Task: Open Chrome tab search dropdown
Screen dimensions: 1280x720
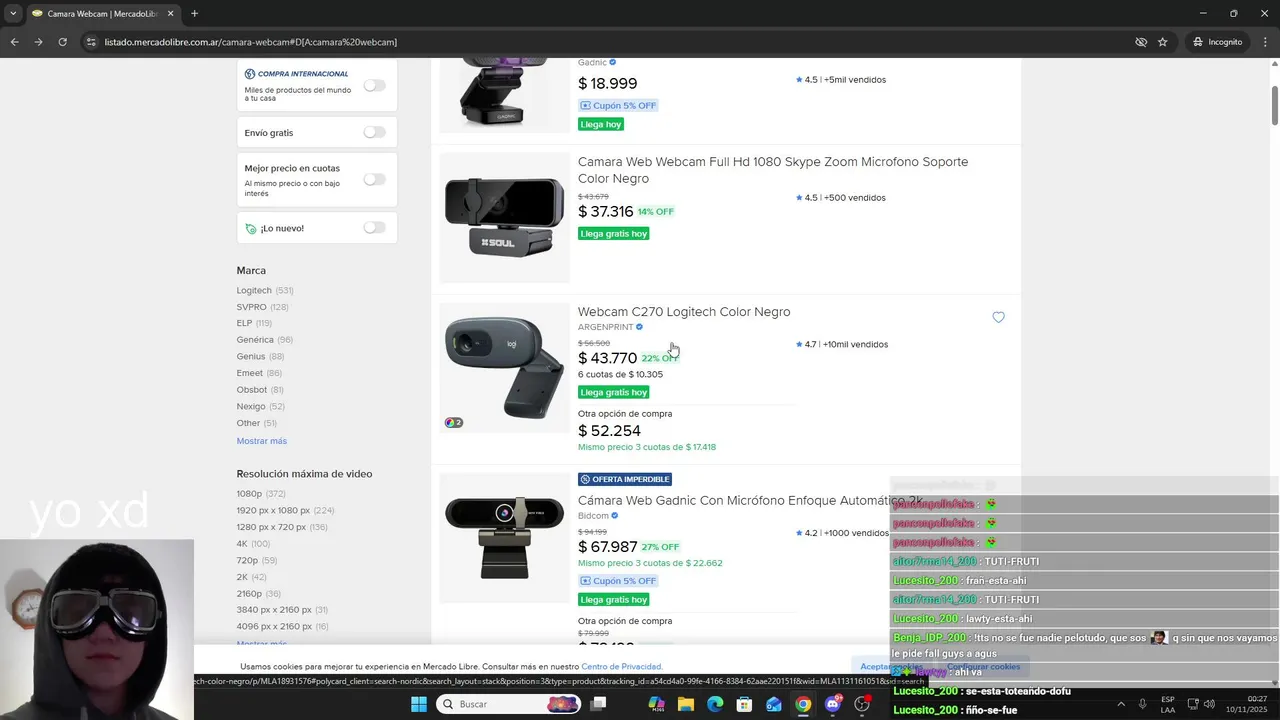Action: 12,13
